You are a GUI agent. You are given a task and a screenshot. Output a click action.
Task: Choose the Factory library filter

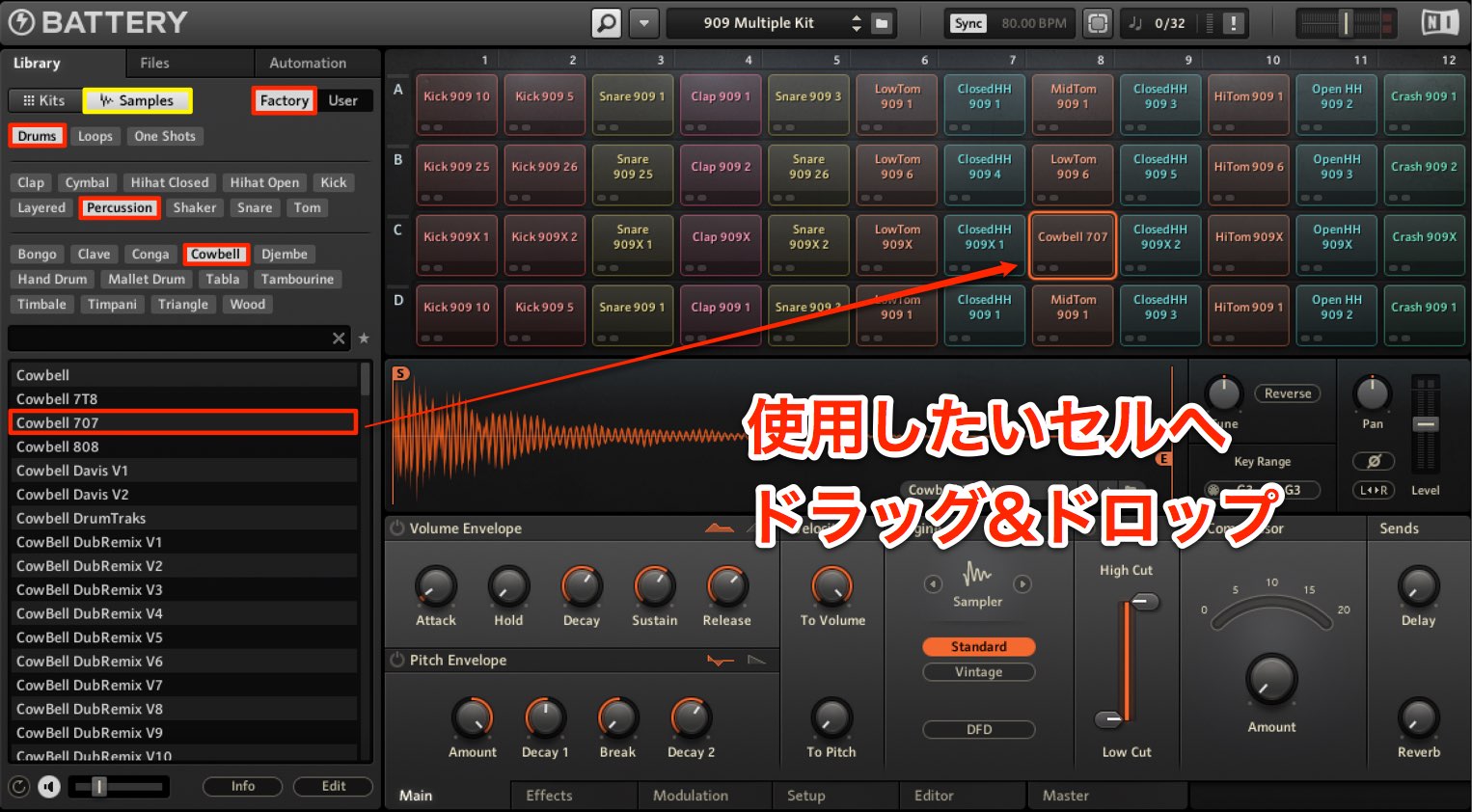point(285,100)
